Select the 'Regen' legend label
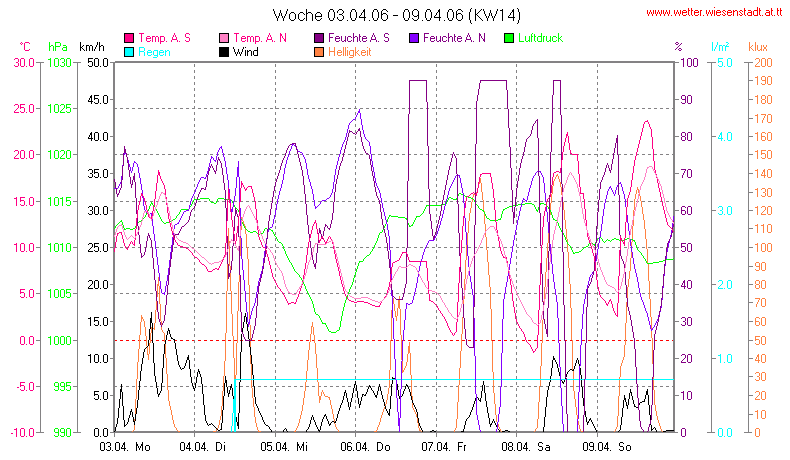This screenshot has height=460, width=790. click(x=154, y=52)
